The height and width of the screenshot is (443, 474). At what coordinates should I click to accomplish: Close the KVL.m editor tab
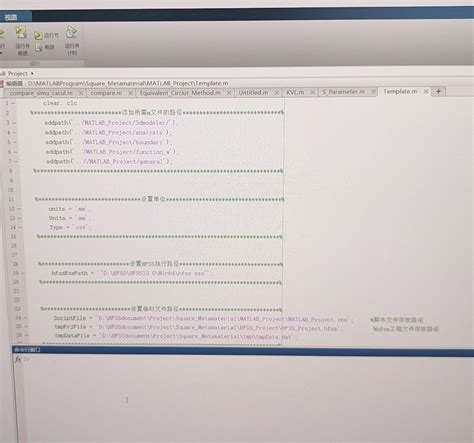pos(312,92)
